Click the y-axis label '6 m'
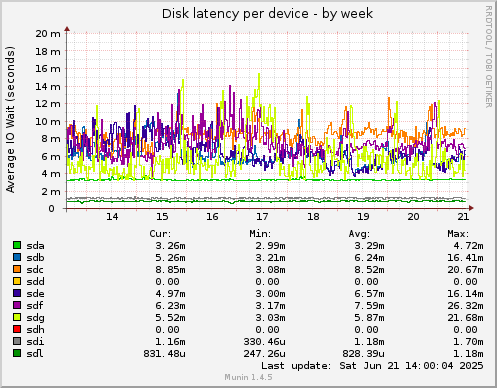The height and width of the screenshot is (388, 497). pos(51,157)
